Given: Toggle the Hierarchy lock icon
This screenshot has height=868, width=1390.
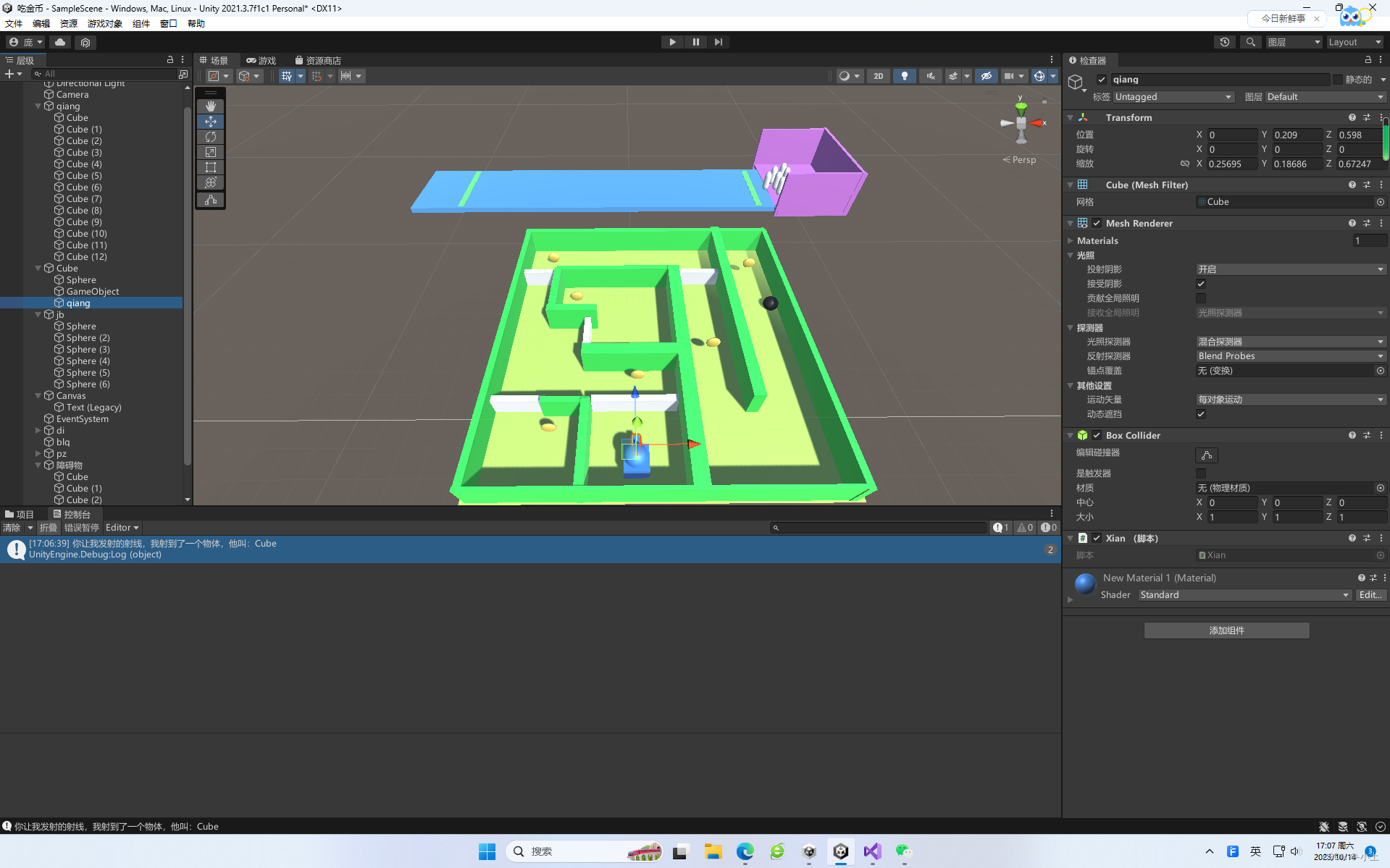Looking at the screenshot, I should click(170, 60).
